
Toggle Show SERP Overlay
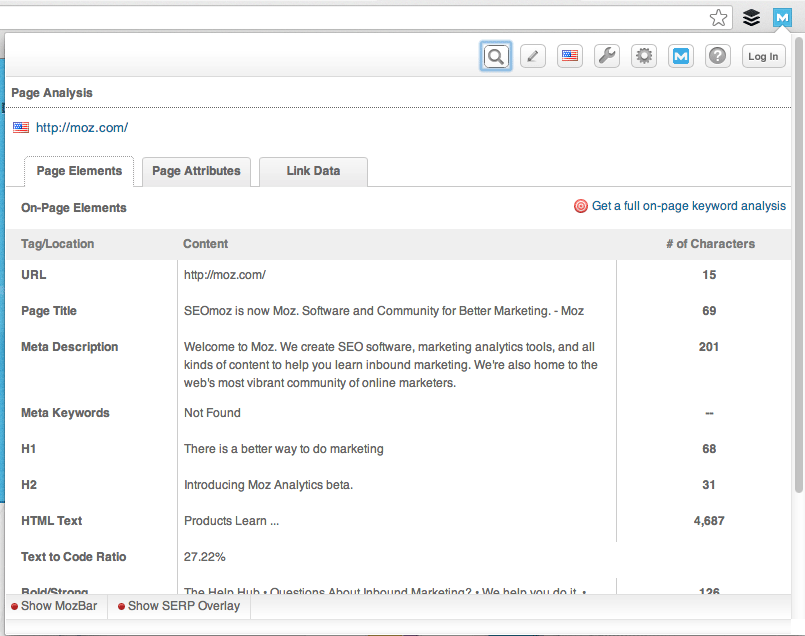click(179, 606)
